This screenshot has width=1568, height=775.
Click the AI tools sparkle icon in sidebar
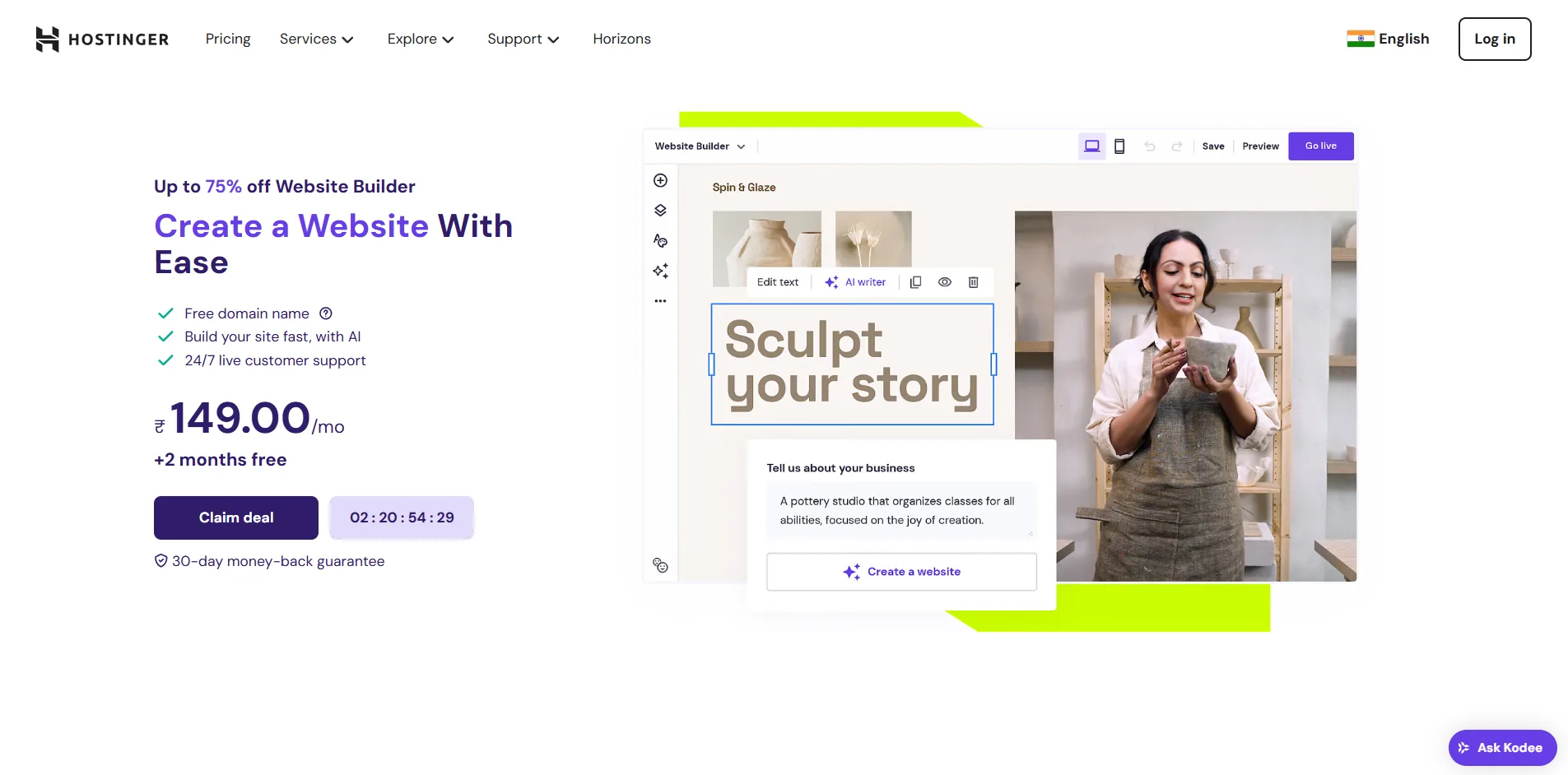pyautogui.click(x=660, y=271)
